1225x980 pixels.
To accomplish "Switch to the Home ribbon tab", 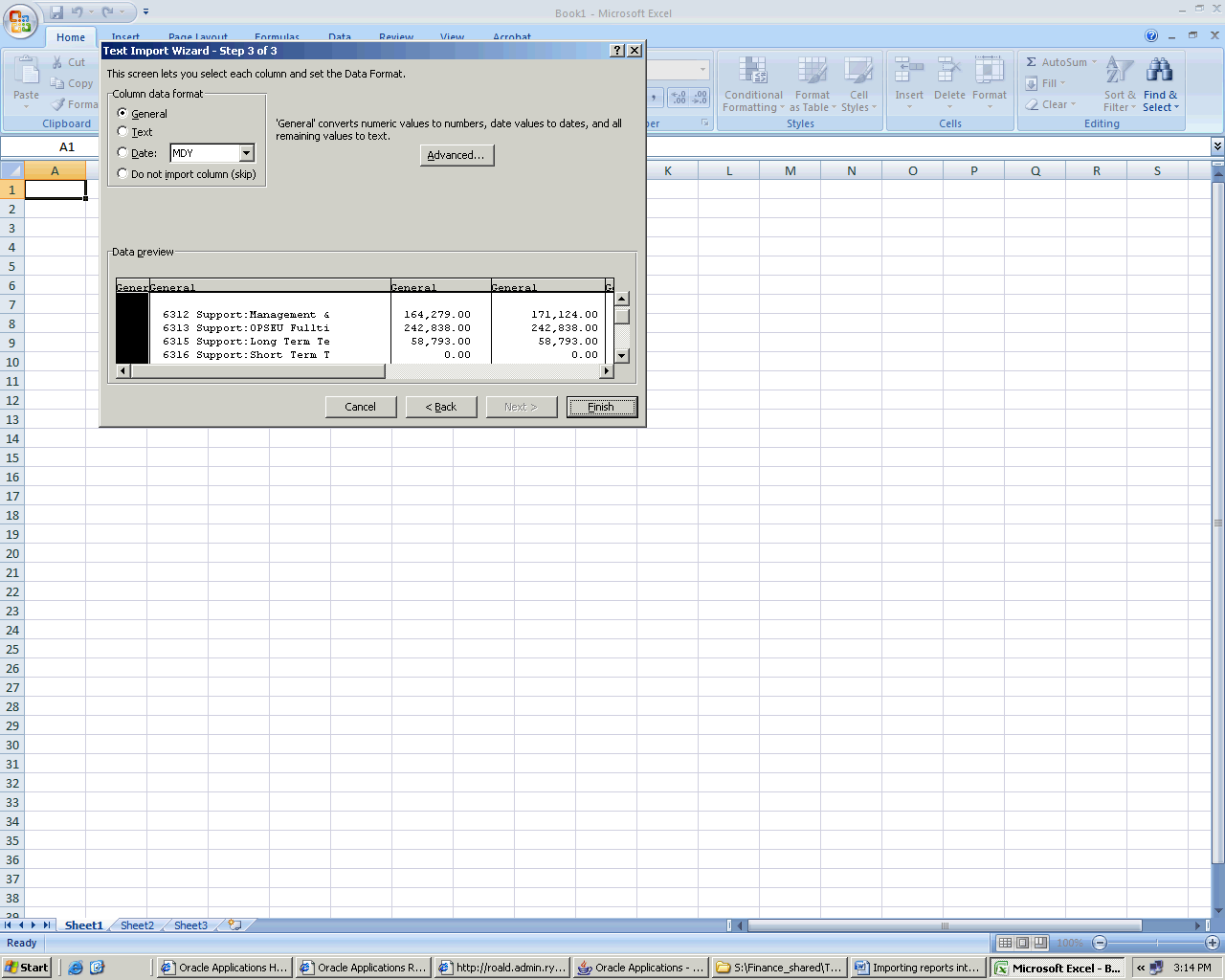I will [x=71, y=37].
